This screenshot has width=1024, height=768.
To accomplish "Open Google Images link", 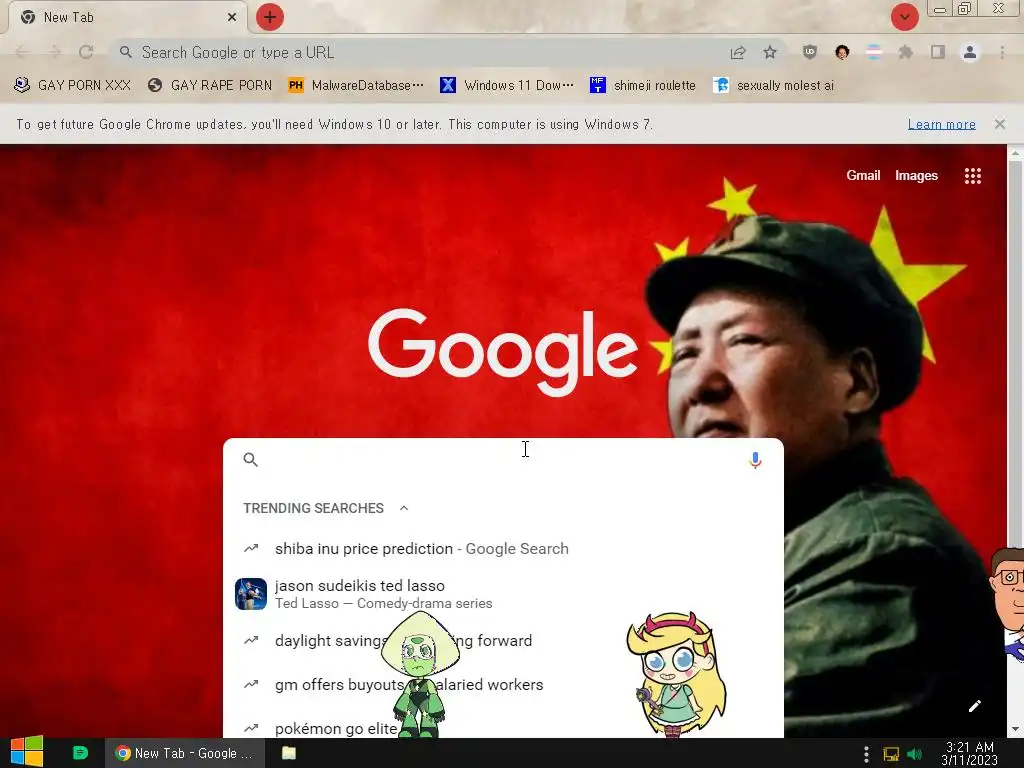I will tap(916, 175).
